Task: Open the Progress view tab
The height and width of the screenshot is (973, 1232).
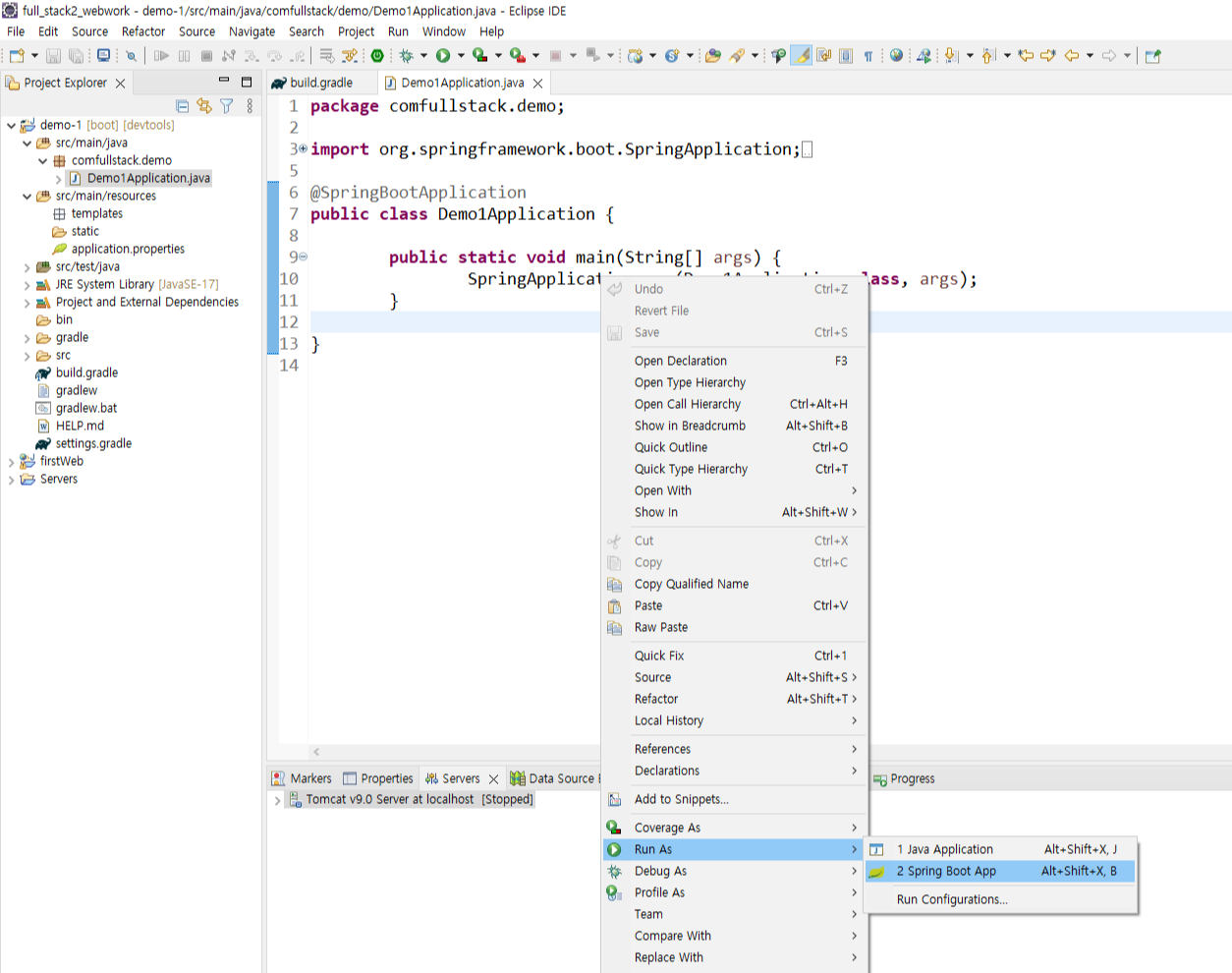Action: pyautogui.click(x=905, y=778)
